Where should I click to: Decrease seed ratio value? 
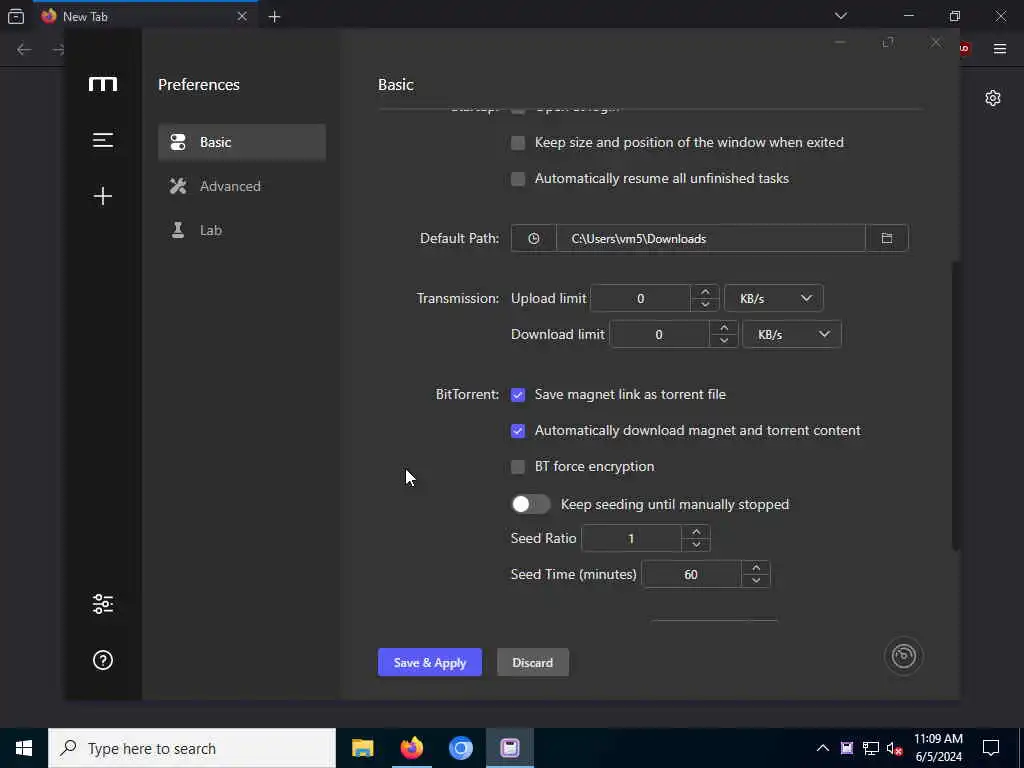[696, 545]
